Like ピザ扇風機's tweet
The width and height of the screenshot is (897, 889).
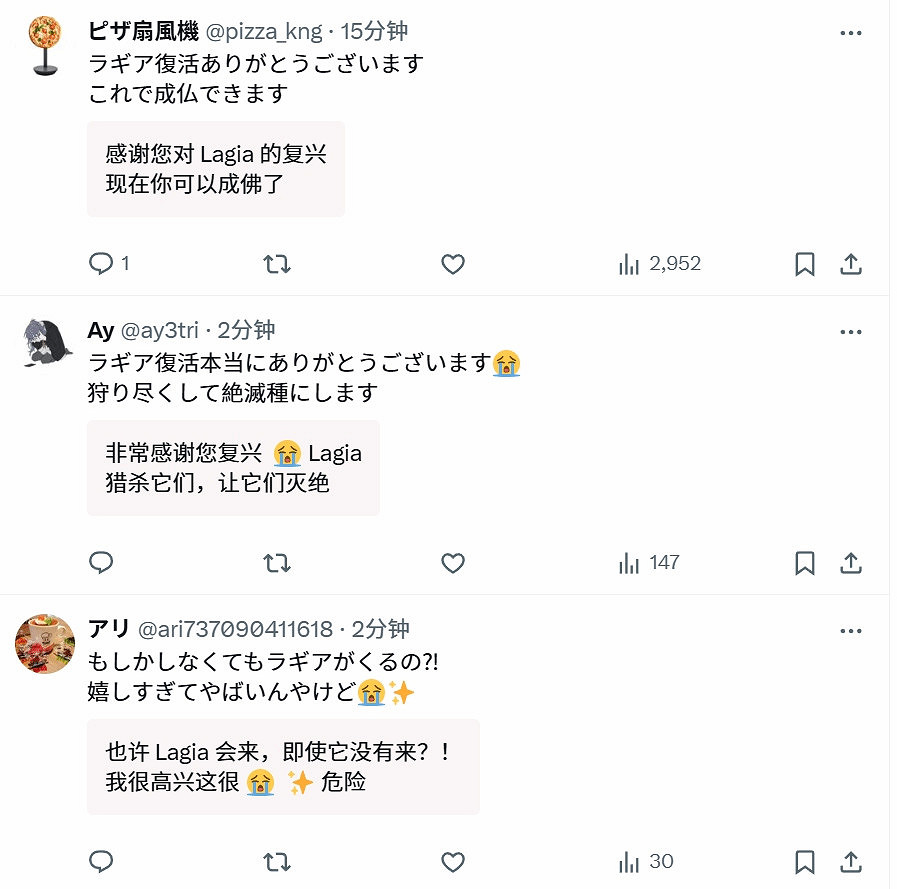452,263
